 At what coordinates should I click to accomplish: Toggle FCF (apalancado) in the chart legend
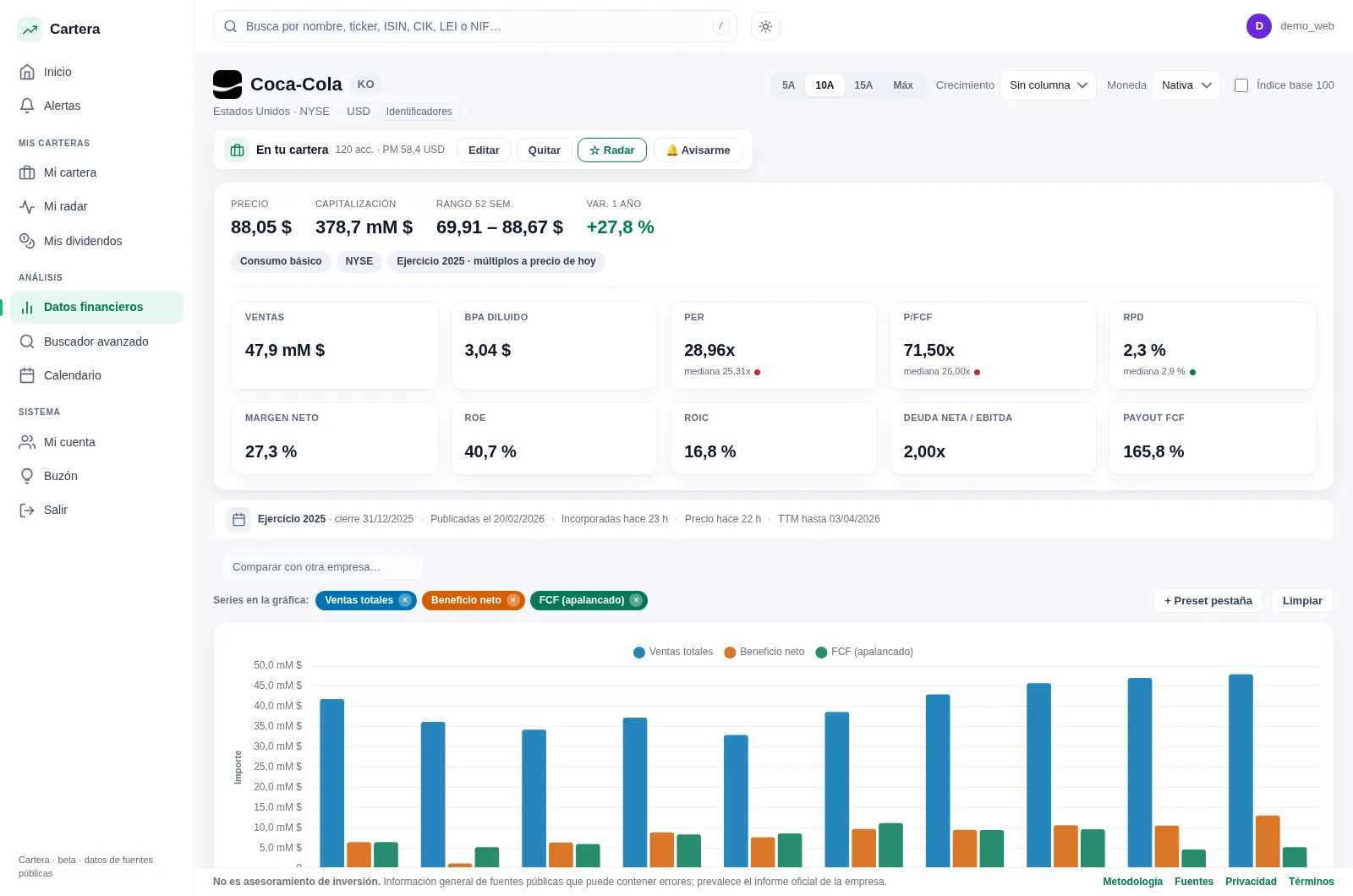[864, 652]
